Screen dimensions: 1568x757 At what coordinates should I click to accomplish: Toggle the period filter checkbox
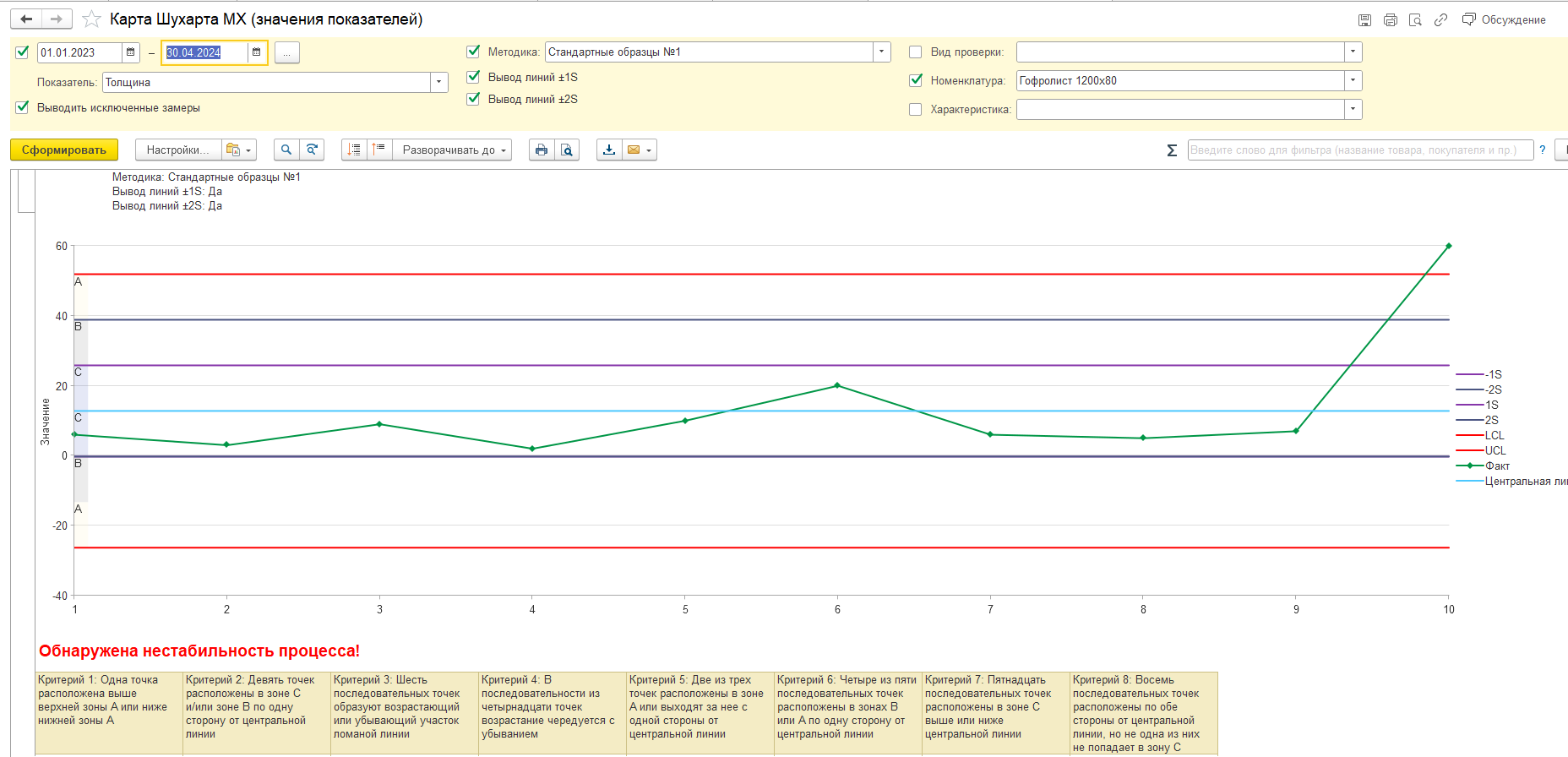pyautogui.click(x=22, y=52)
